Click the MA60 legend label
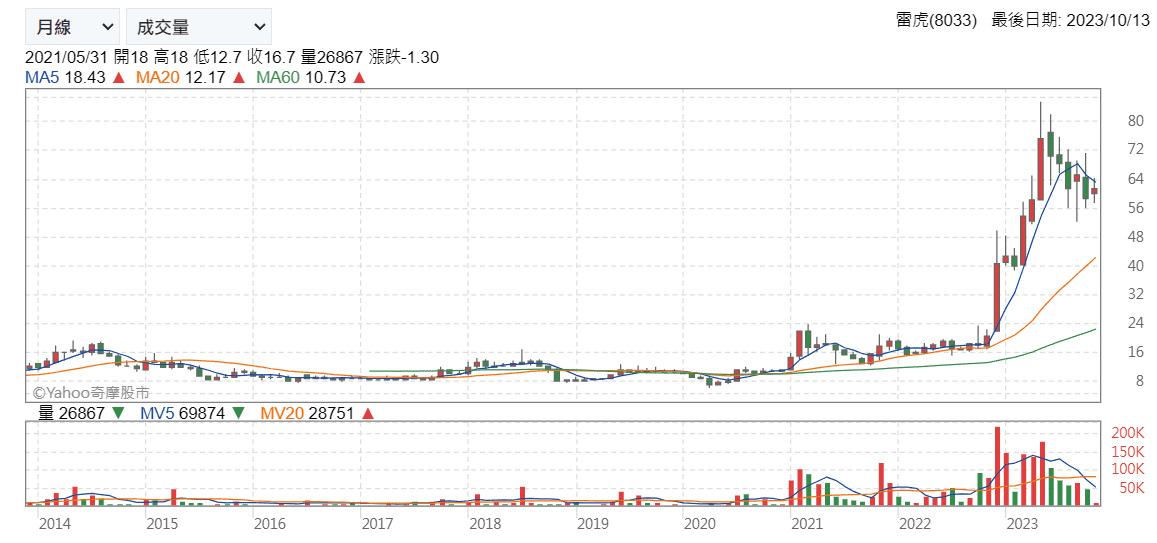 tap(278, 77)
